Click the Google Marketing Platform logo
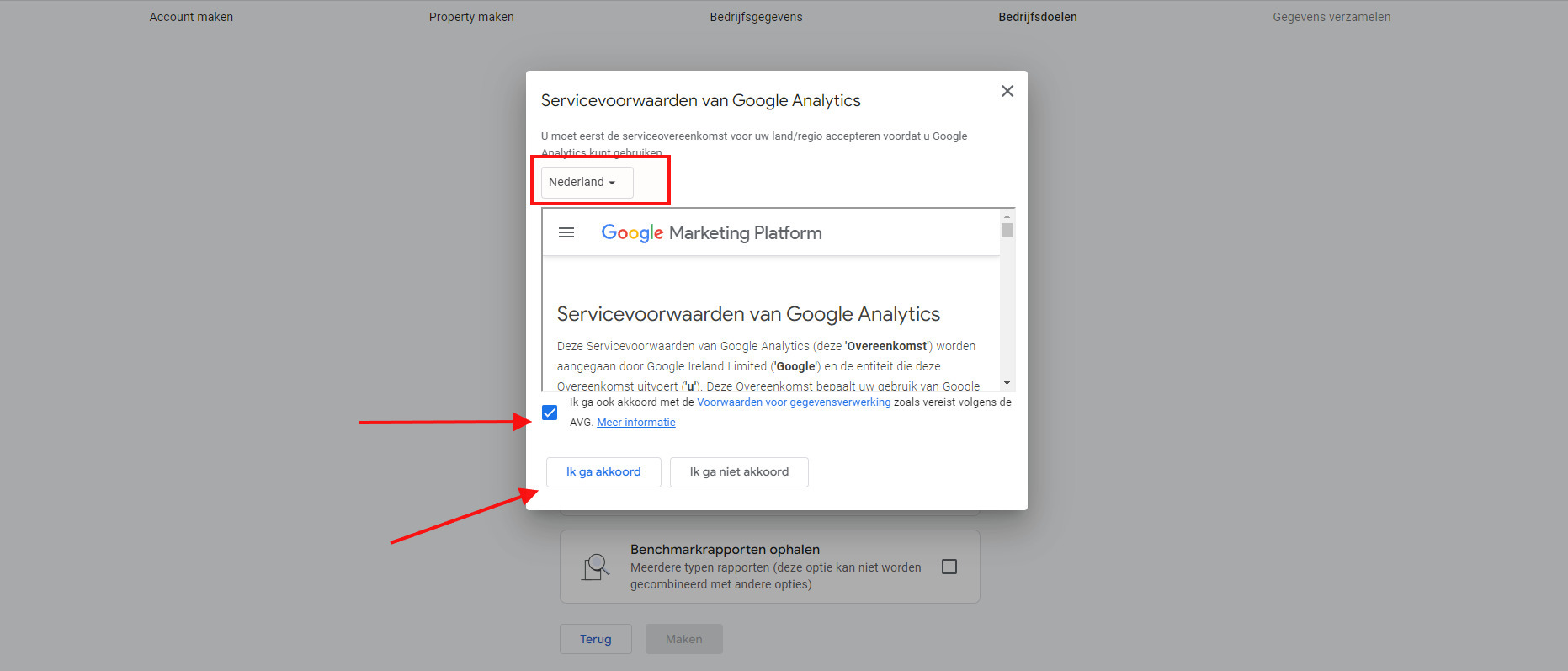Screen dimensions: 1568x671 tap(711, 233)
